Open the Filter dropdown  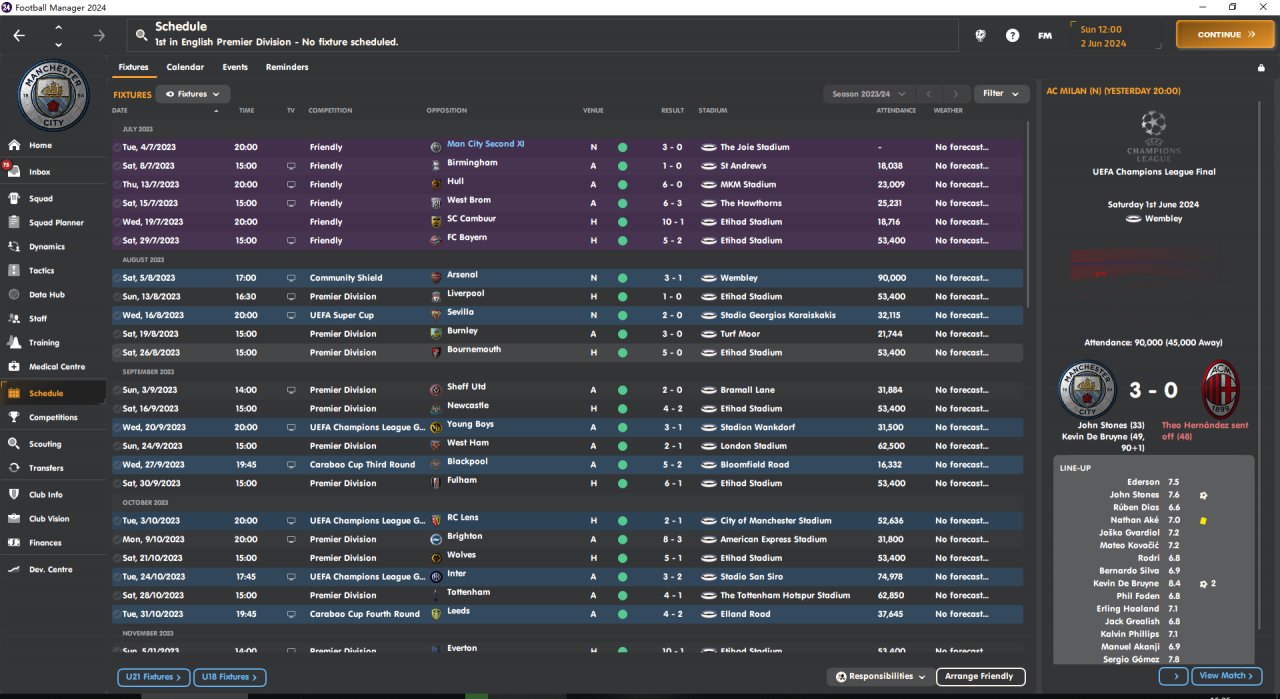(x=1001, y=94)
